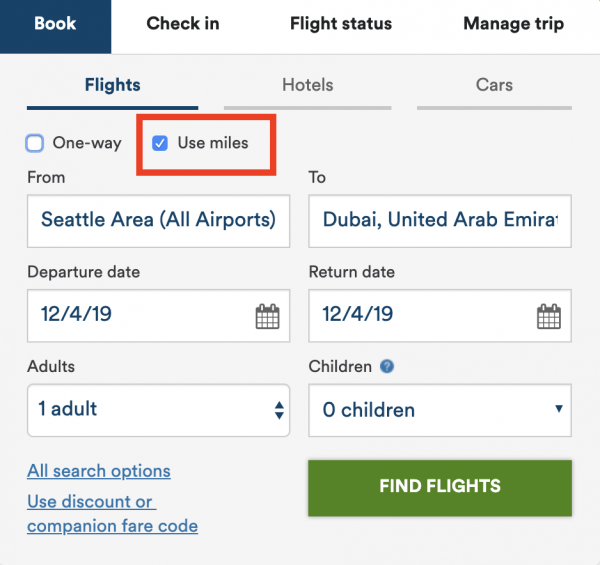Image resolution: width=600 pixels, height=565 pixels.
Task: Open the Manage trip tab
Action: (x=513, y=24)
